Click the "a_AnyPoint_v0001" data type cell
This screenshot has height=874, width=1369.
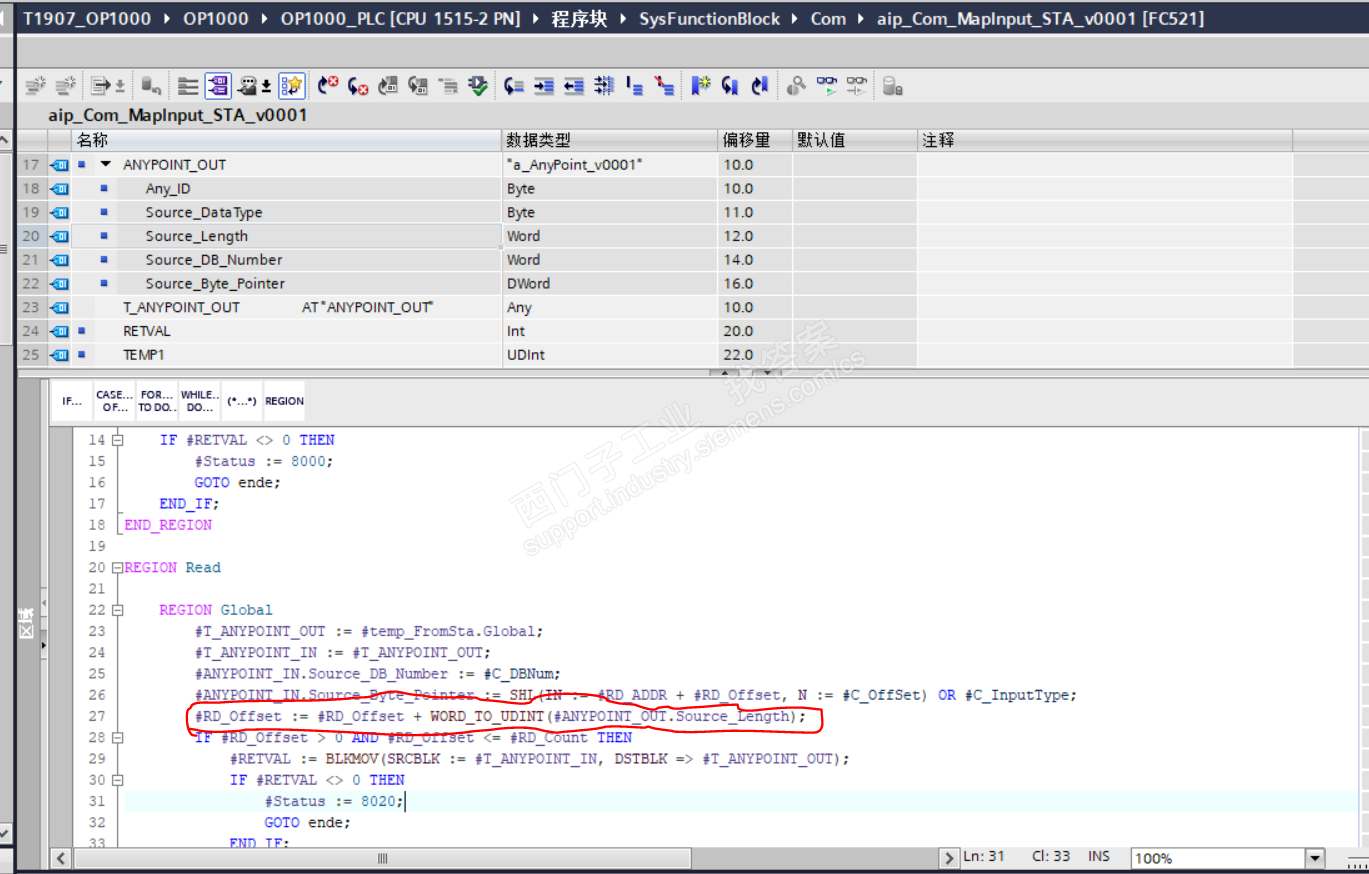point(610,164)
